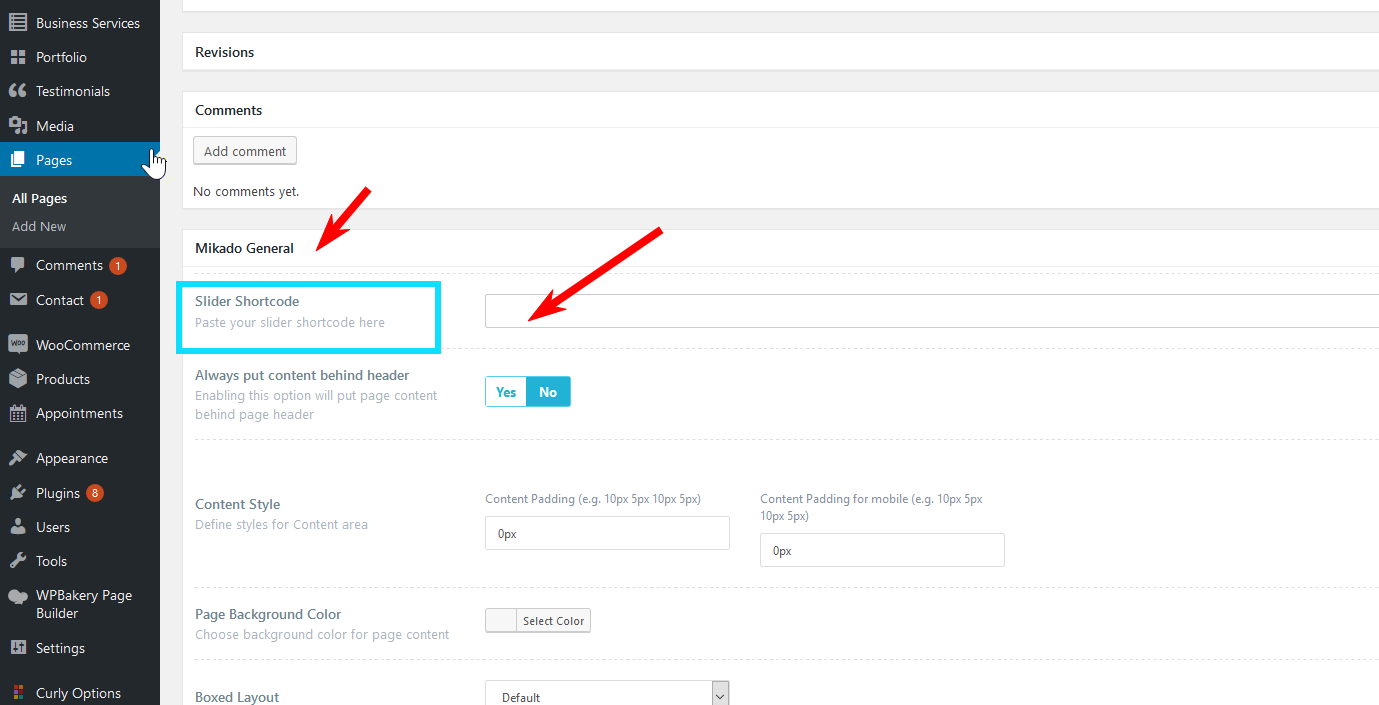Screen dimensions: 1379x705
Task: Open All Pages submenu link
Action: (39, 198)
